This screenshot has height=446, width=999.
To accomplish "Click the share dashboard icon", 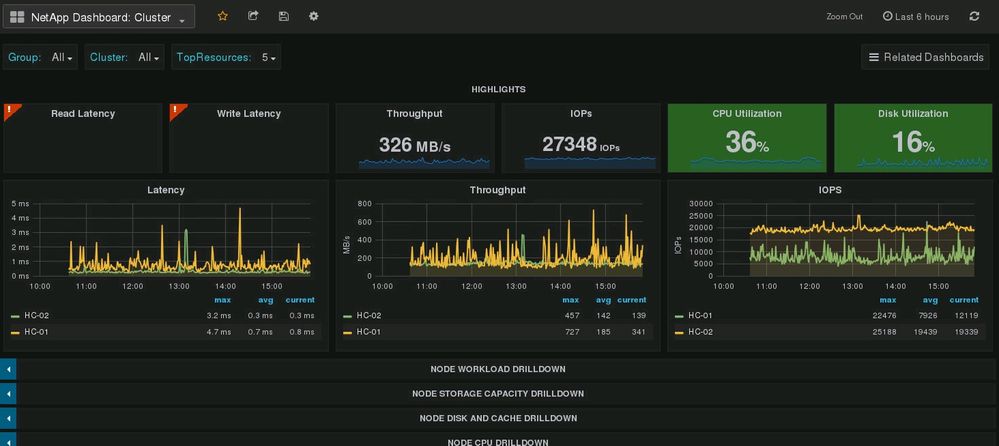I will (x=253, y=16).
